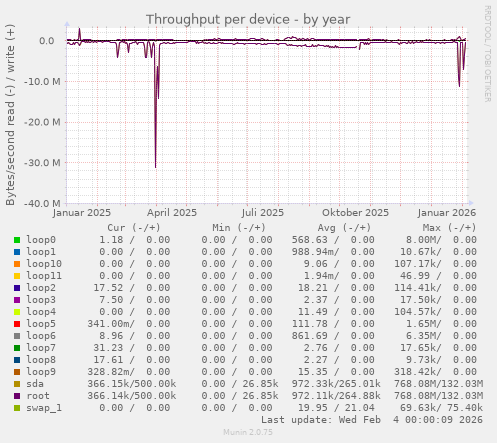
Task: Click the 'Juli 2025' x-axis label
Action: [263, 213]
